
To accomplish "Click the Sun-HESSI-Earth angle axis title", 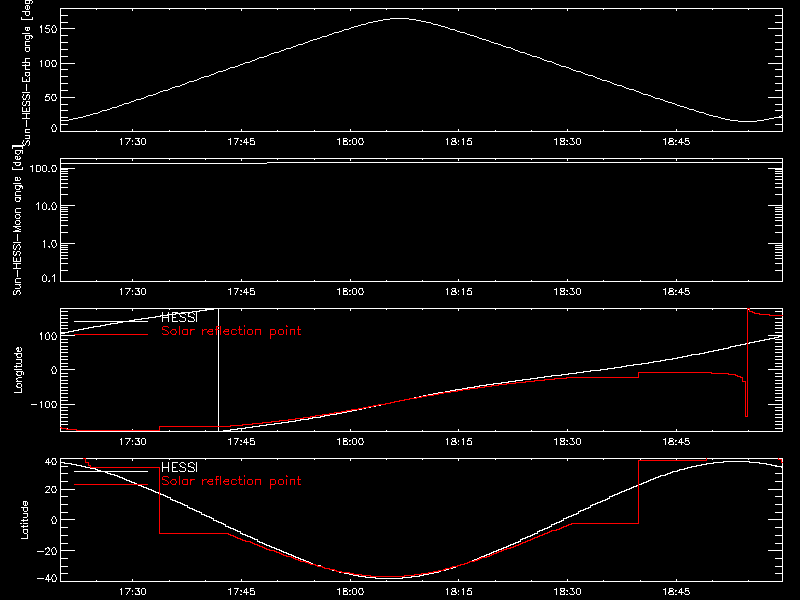I will [x=27, y=71].
